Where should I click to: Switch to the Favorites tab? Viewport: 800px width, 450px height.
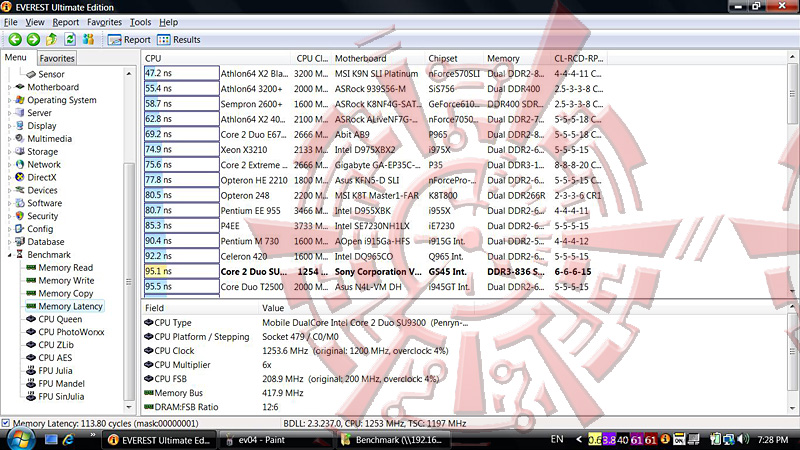57,58
